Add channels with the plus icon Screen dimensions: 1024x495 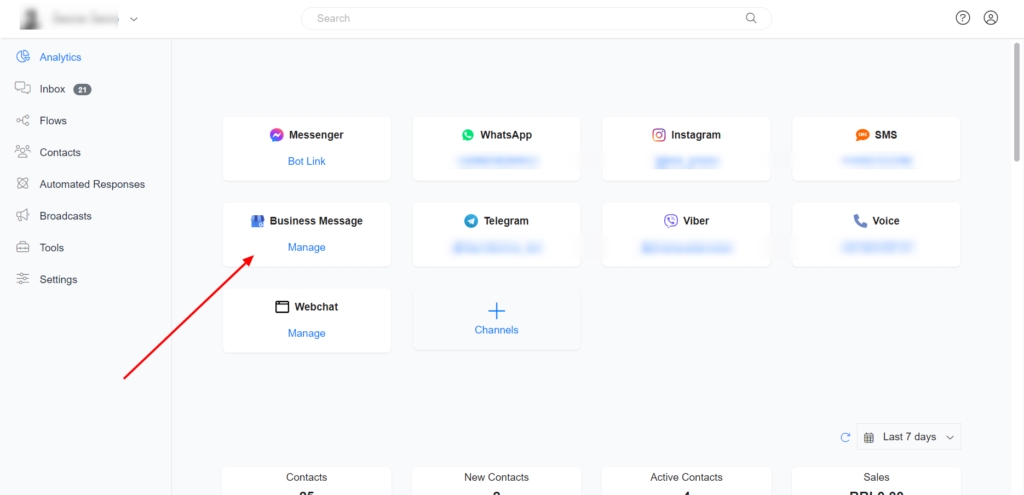point(496,311)
